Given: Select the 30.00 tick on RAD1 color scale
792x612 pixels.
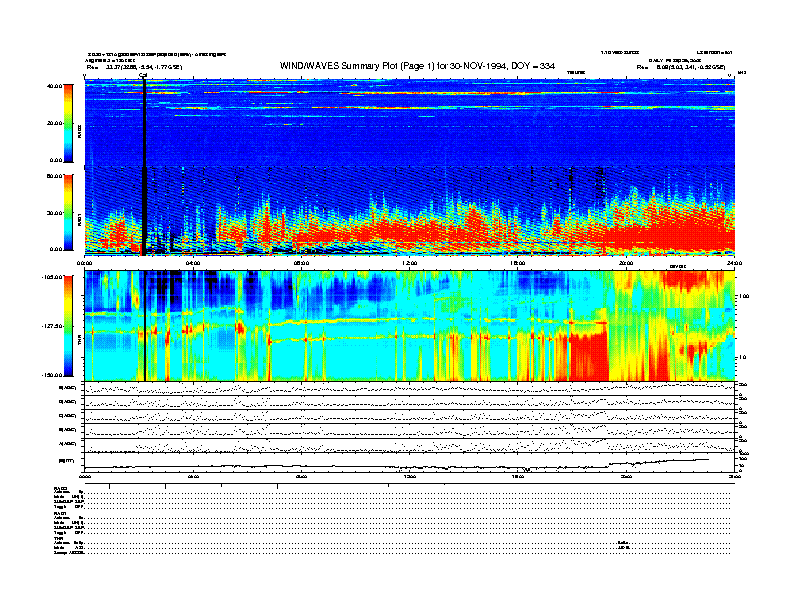Looking at the screenshot, I should click(54, 213).
